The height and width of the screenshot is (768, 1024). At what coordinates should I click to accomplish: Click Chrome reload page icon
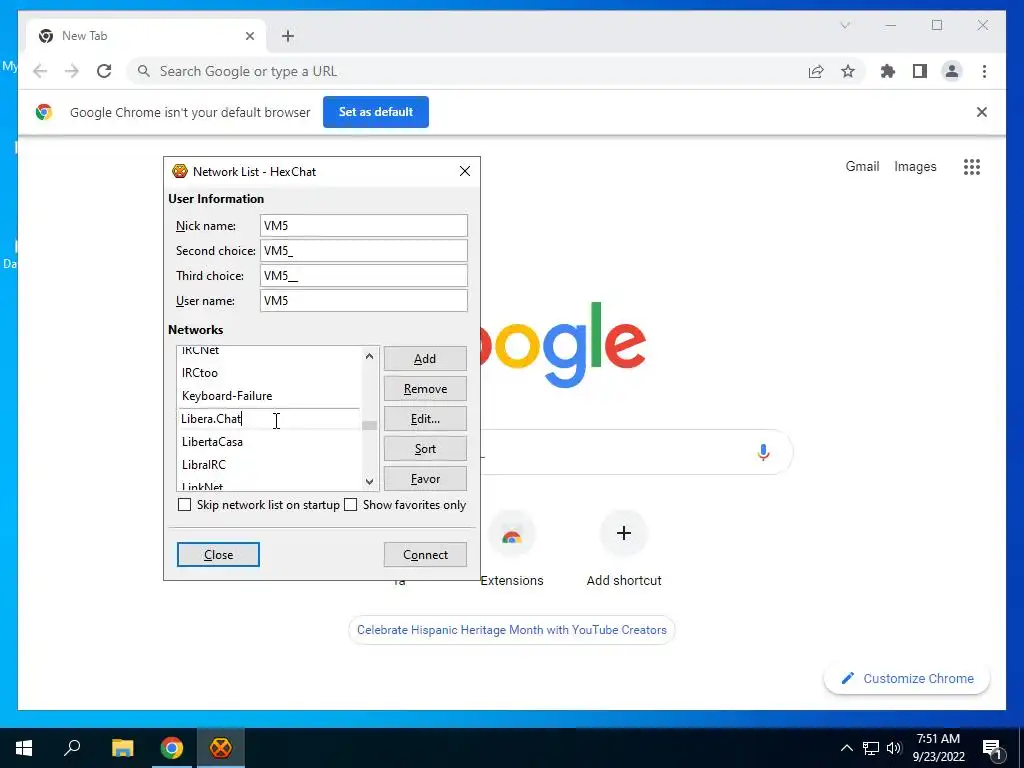pyautogui.click(x=104, y=71)
